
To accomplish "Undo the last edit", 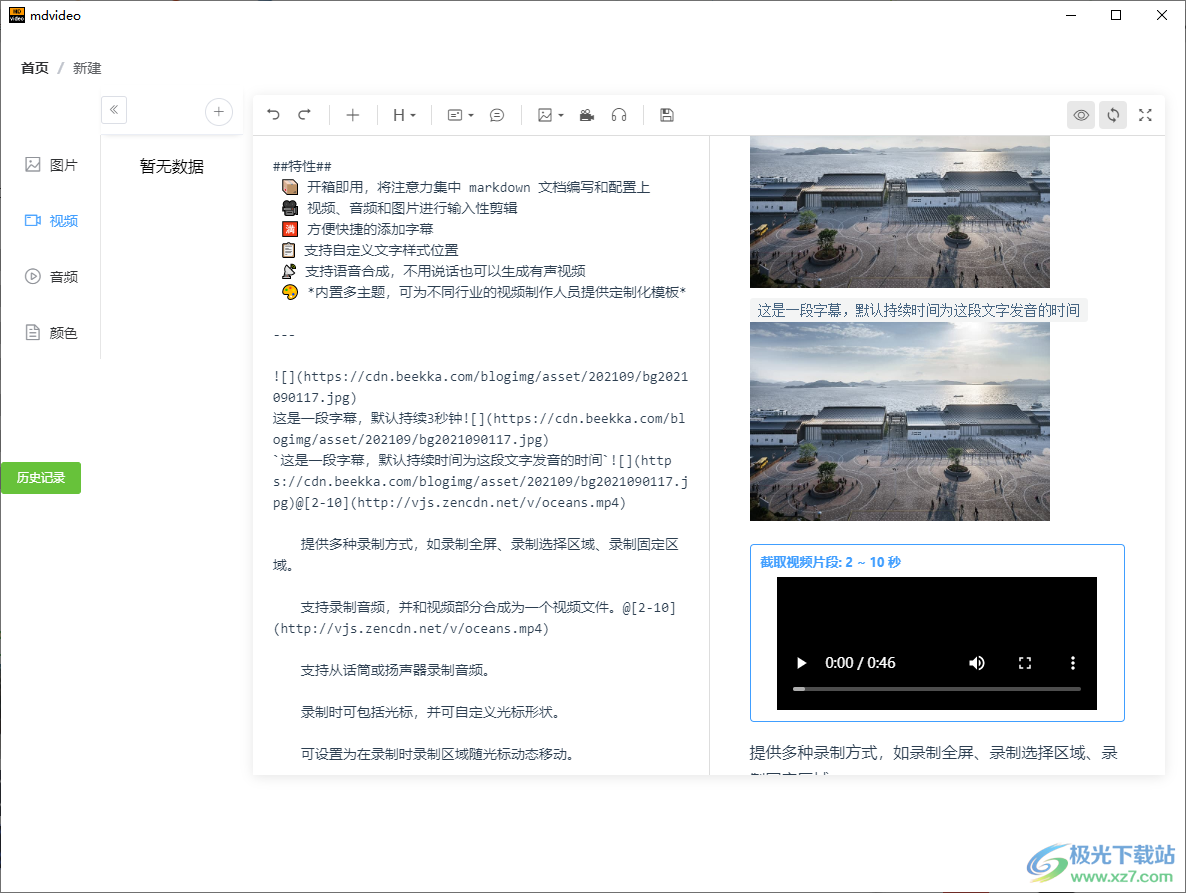I will (x=274, y=115).
